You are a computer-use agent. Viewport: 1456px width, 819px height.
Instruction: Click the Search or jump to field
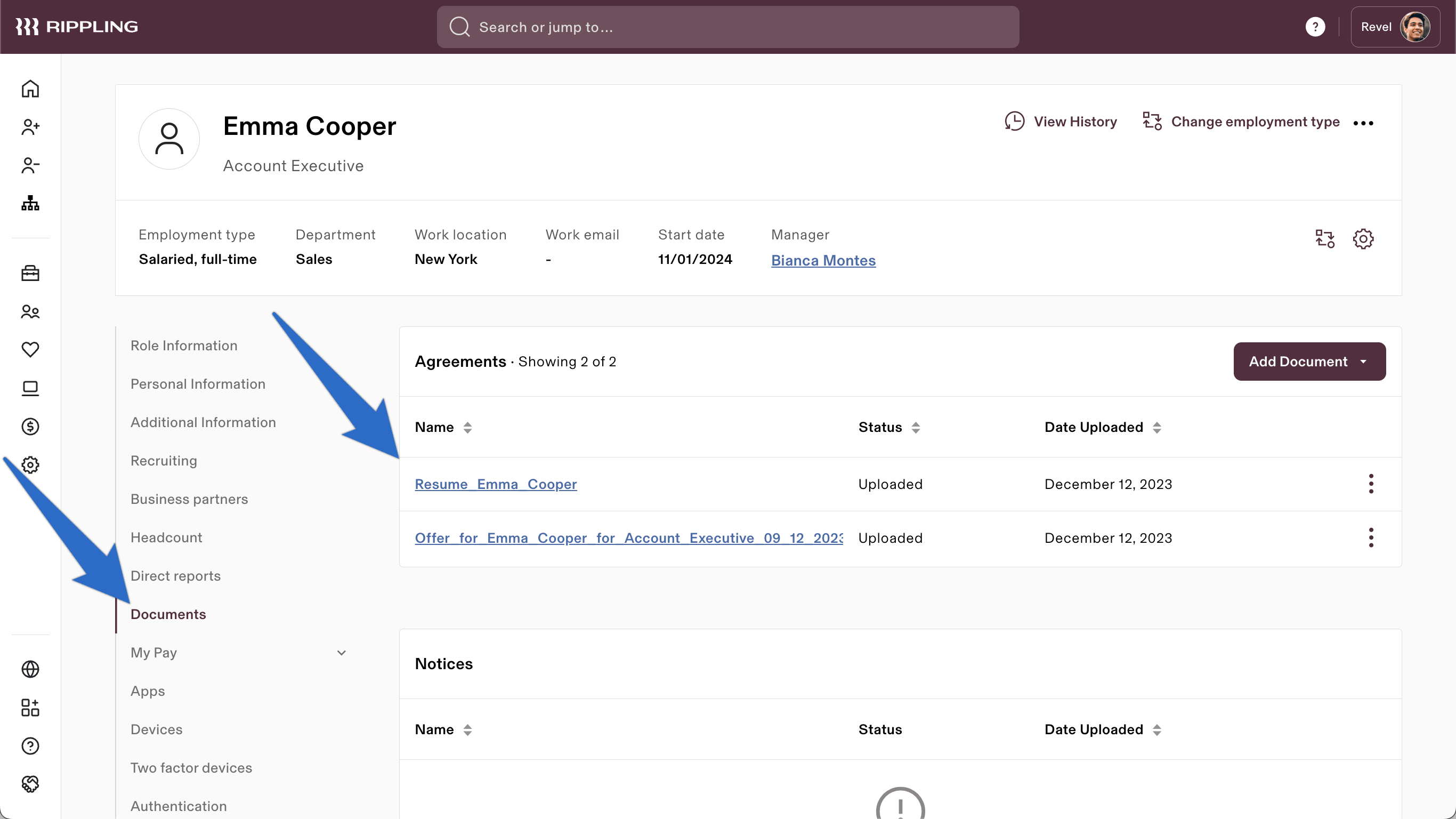[x=728, y=27]
